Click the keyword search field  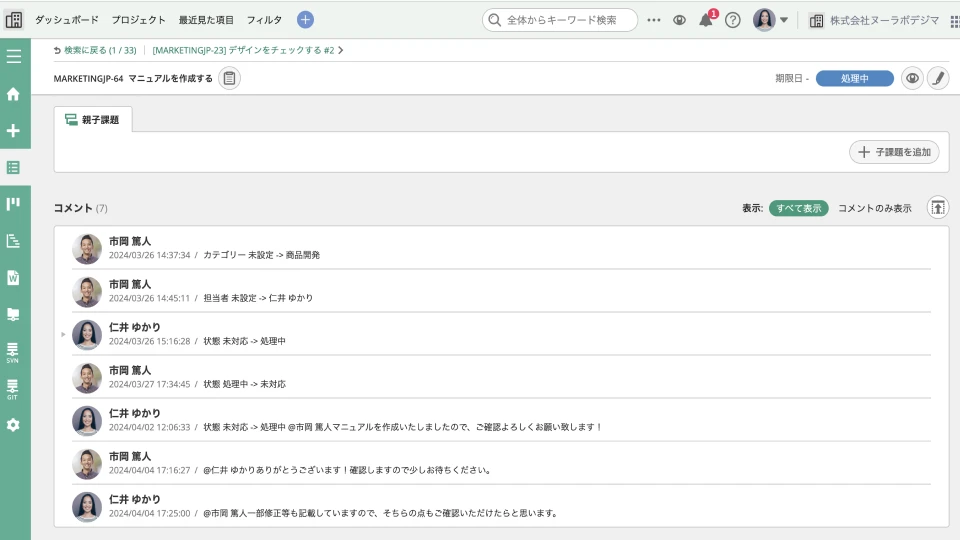tap(560, 20)
